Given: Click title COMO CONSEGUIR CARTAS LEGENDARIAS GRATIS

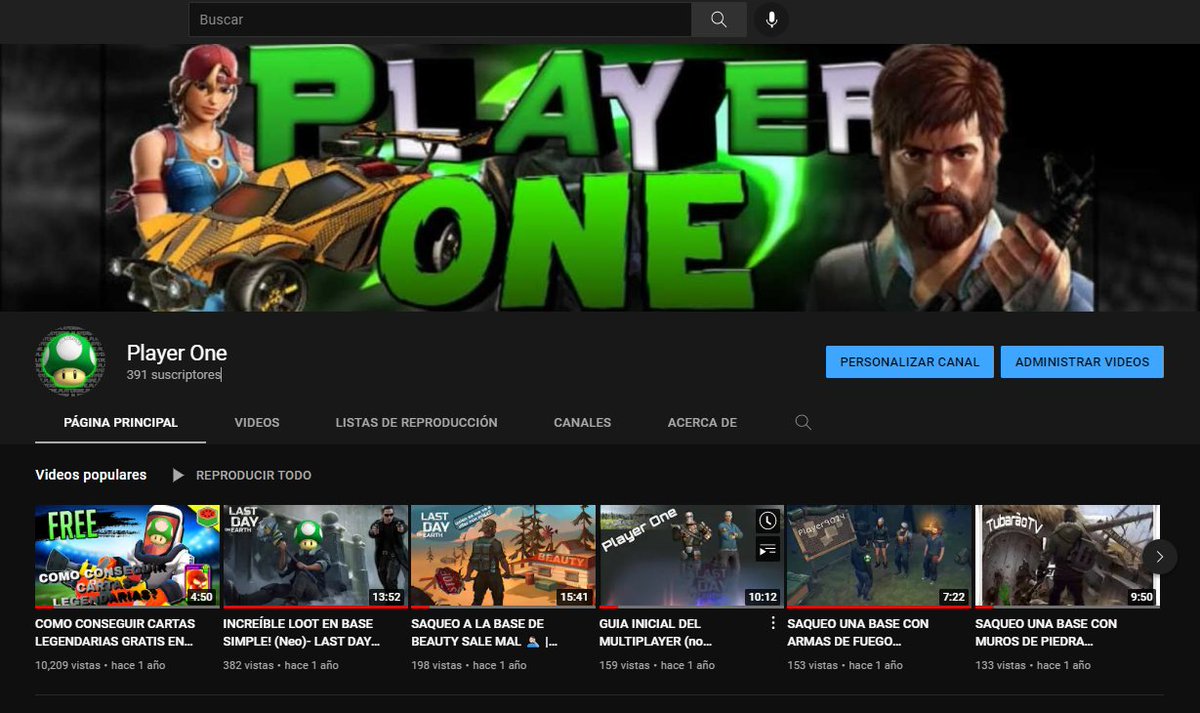Looking at the screenshot, I should [116, 632].
